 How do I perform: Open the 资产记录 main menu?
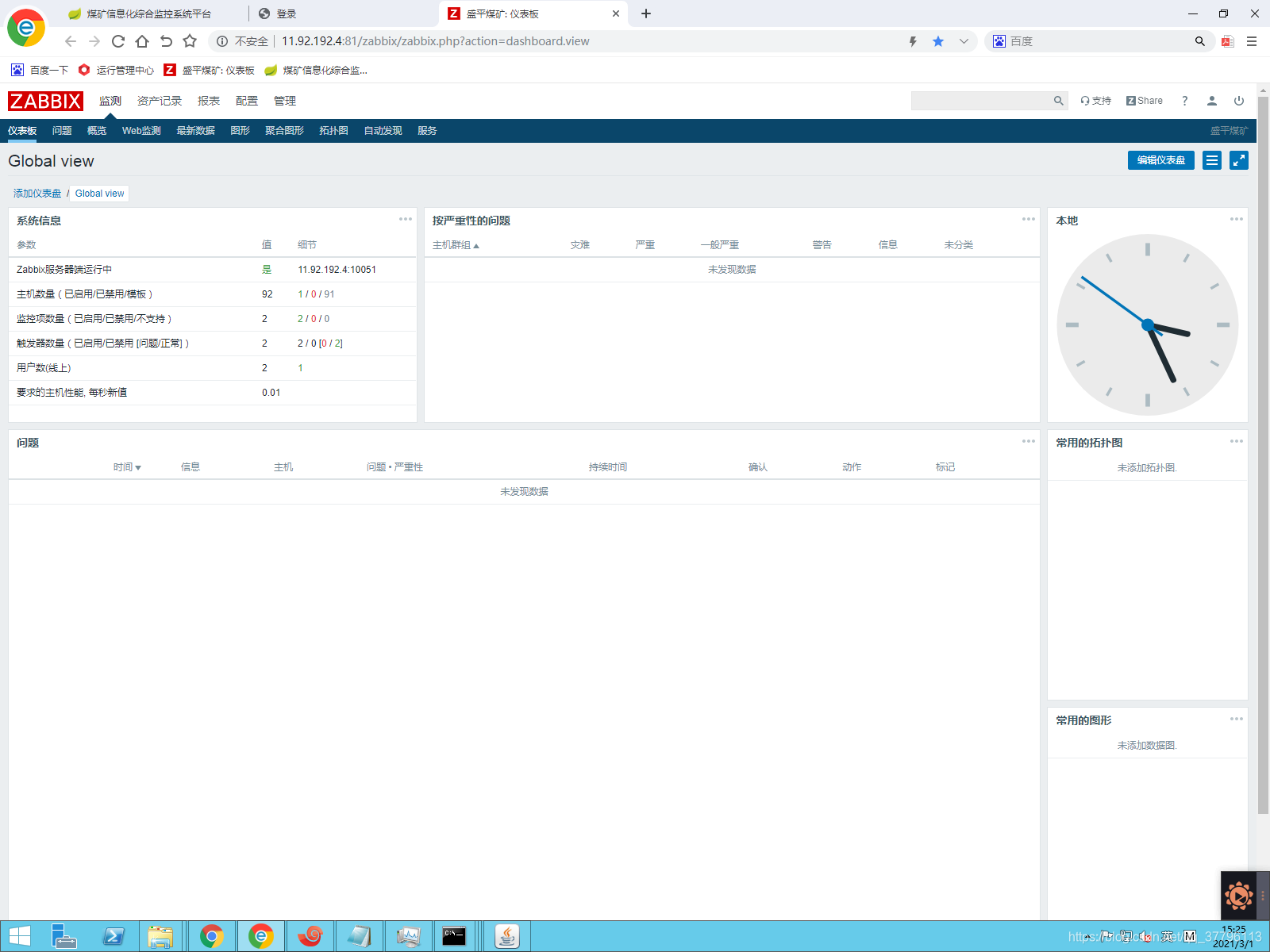click(160, 101)
